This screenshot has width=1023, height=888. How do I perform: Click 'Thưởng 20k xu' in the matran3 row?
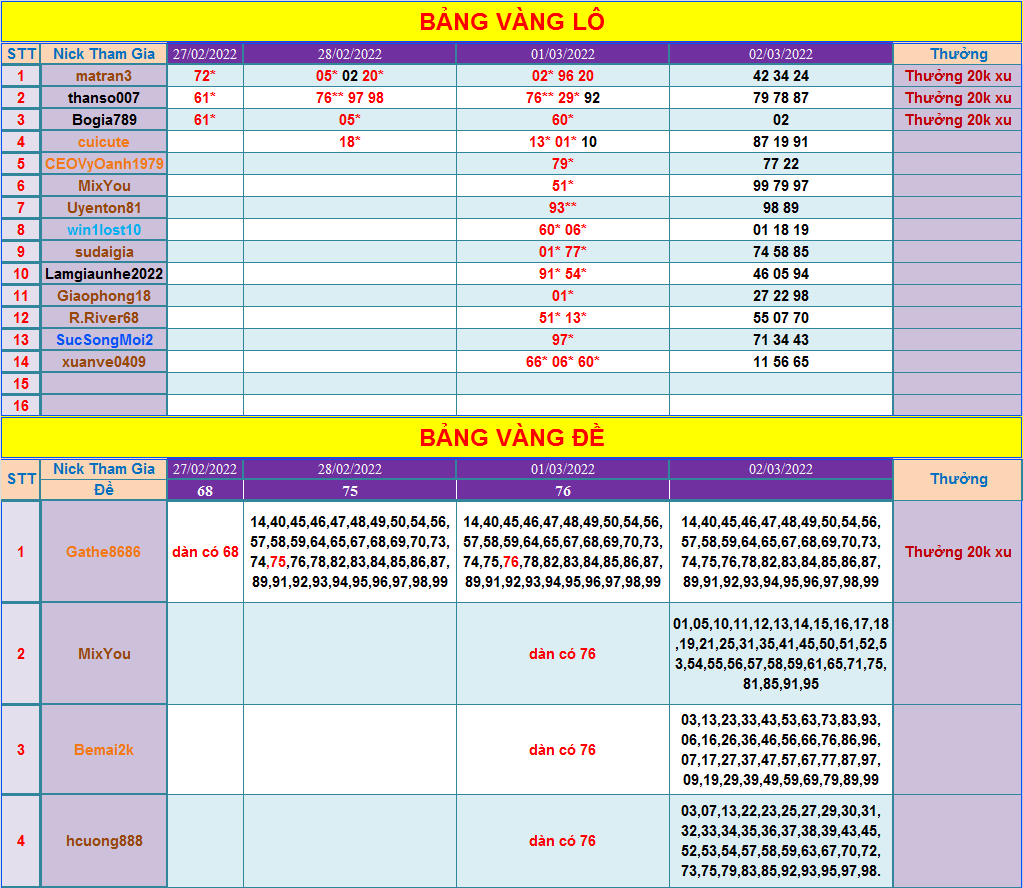pyautogui.click(x=958, y=76)
